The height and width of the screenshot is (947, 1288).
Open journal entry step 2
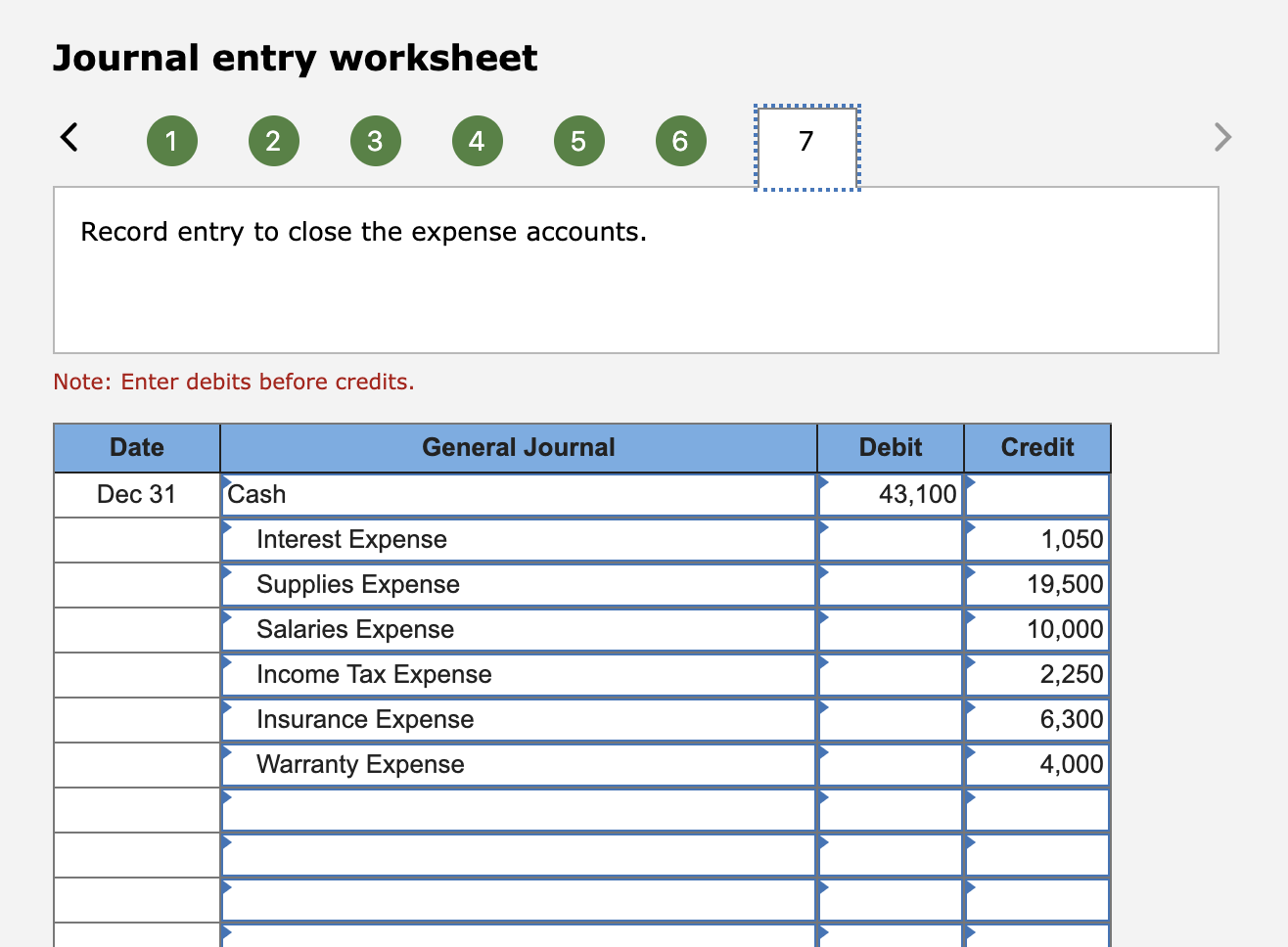273,141
